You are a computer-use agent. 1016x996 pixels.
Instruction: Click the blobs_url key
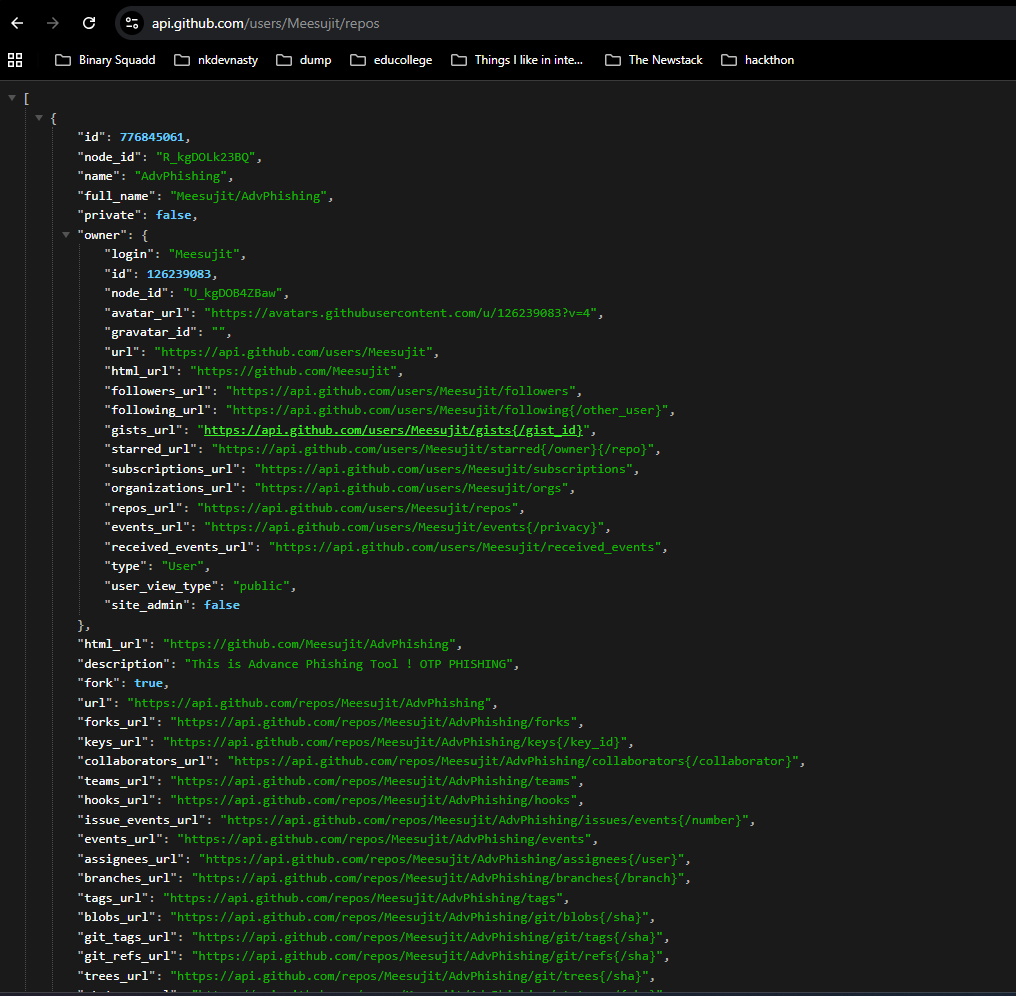pos(117,917)
